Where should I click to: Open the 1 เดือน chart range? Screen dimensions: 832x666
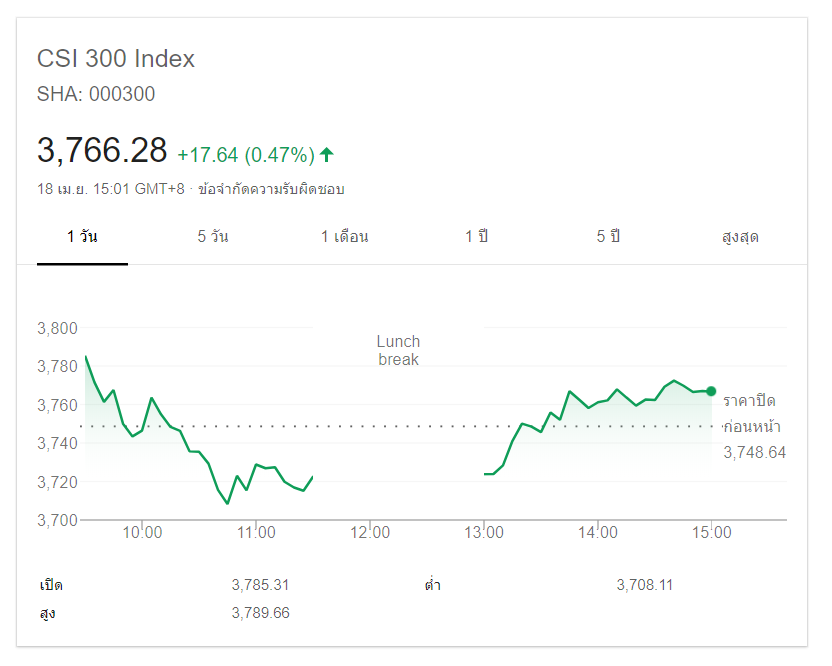pyautogui.click(x=345, y=237)
